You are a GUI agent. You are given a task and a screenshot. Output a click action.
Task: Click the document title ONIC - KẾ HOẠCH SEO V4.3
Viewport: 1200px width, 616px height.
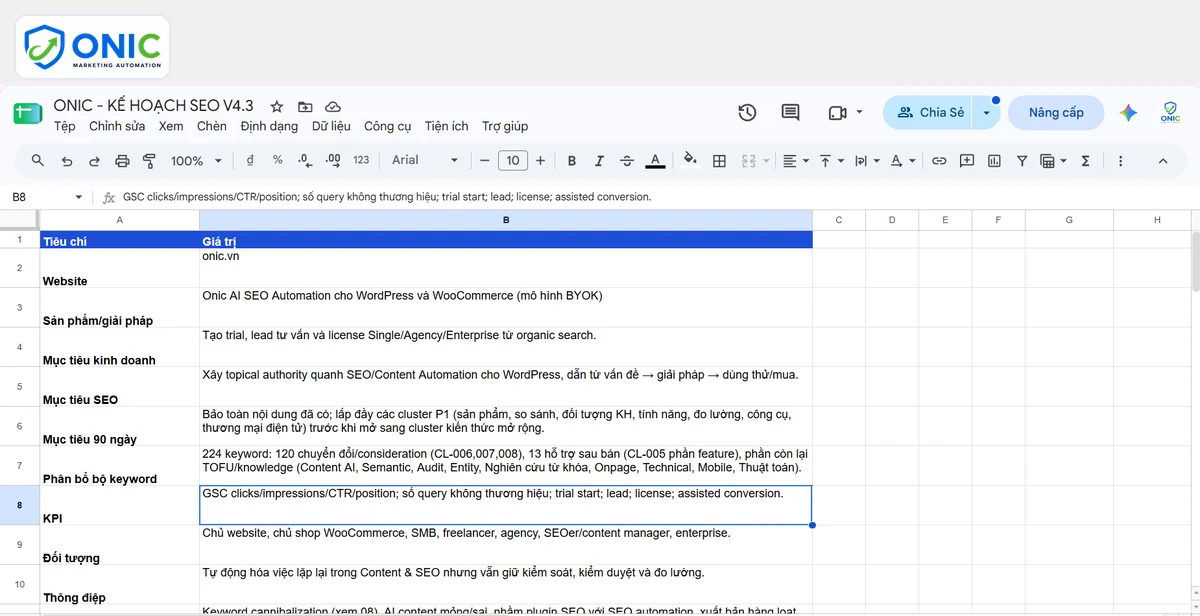[x=154, y=105]
